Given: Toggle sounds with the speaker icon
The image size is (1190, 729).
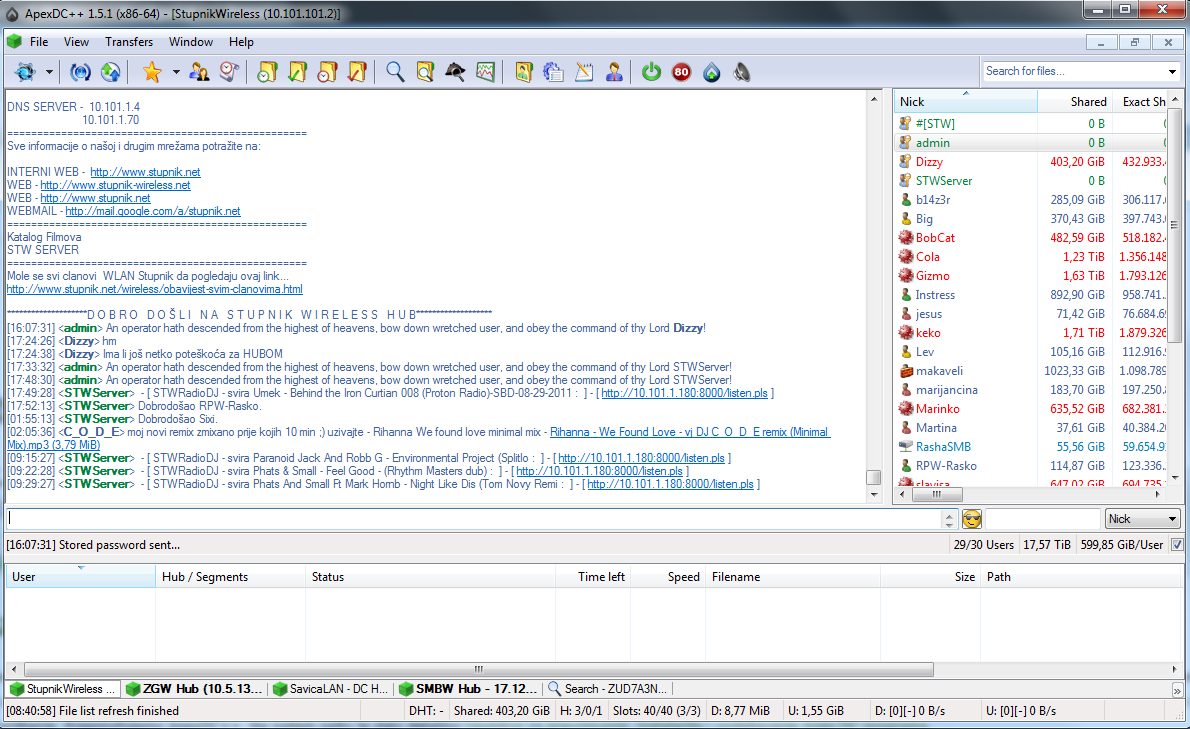Looking at the screenshot, I should [x=741, y=72].
